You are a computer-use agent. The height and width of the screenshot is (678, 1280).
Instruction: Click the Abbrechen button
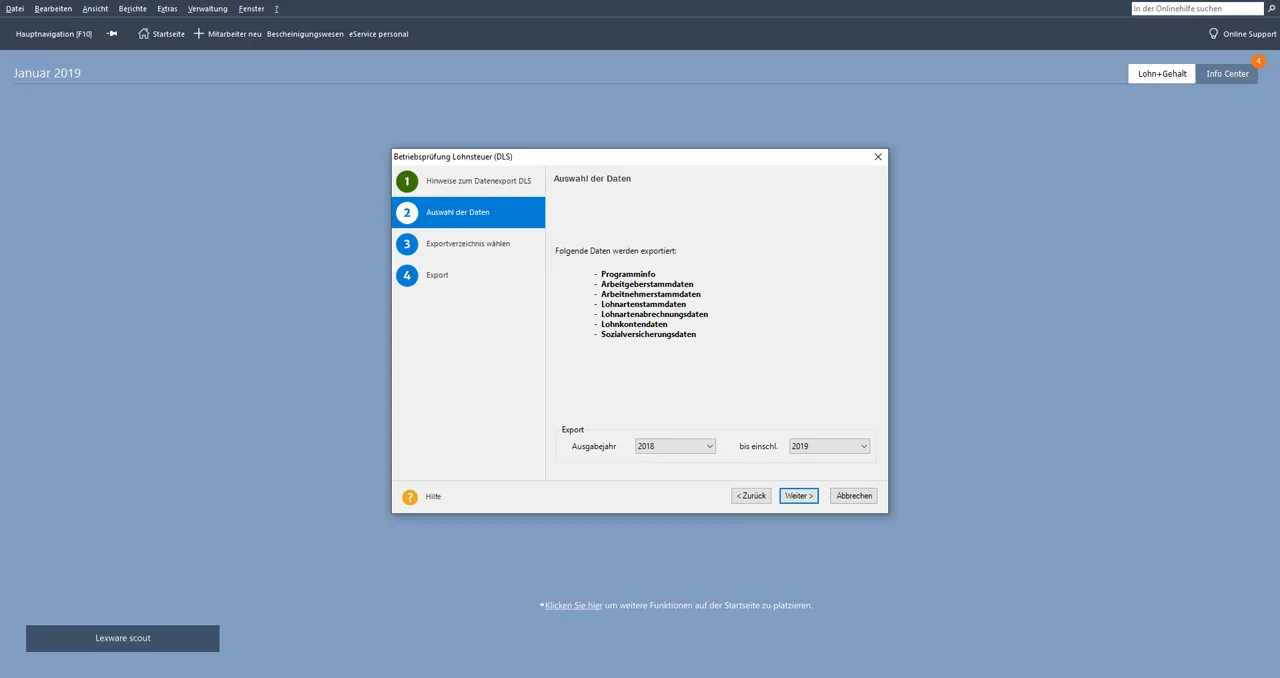854,496
